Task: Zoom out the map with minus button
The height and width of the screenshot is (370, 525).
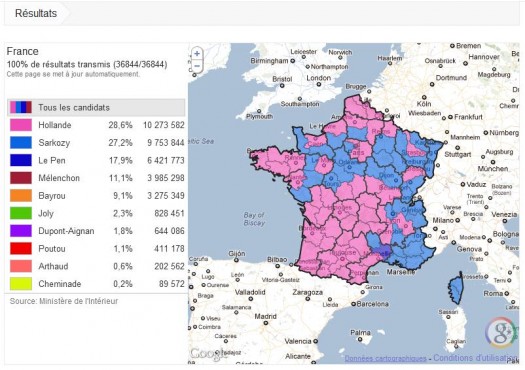Action: click(x=197, y=66)
